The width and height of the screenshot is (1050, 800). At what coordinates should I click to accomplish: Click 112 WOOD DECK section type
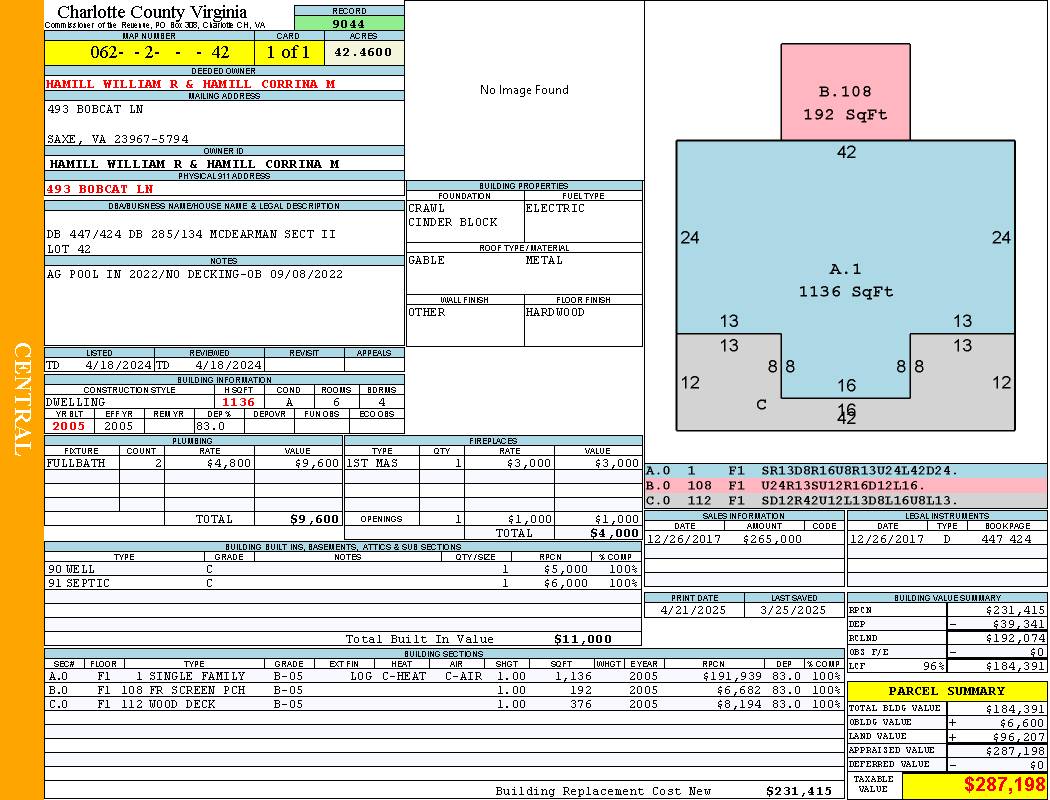[169, 704]
